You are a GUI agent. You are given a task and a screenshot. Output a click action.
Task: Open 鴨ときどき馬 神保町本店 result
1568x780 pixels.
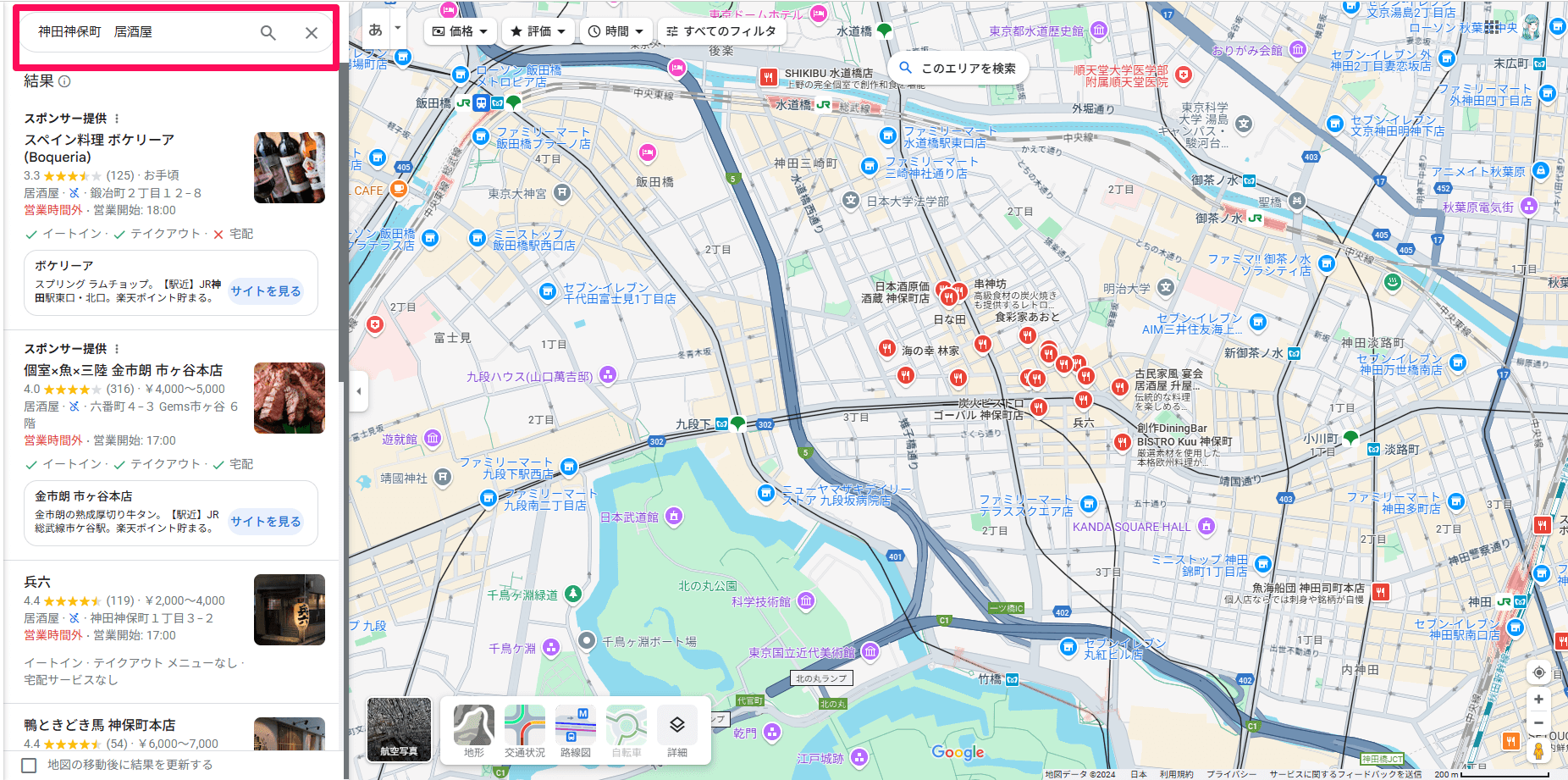tap(100, 725)
